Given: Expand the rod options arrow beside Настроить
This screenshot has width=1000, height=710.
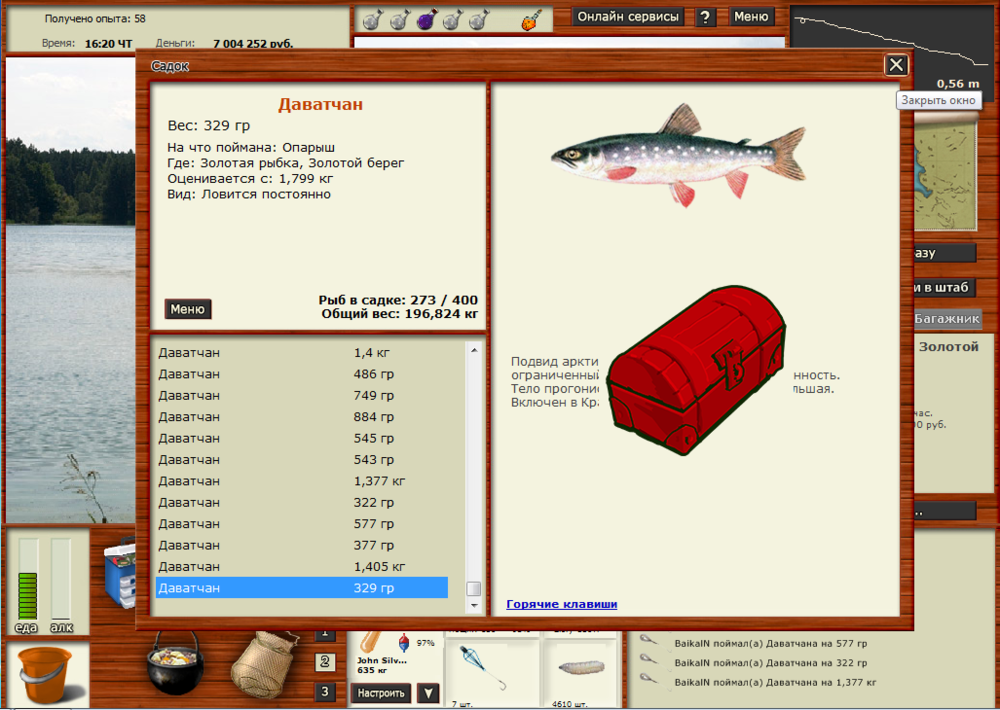Looking at the screenshot, I should [x=428, y=692].
